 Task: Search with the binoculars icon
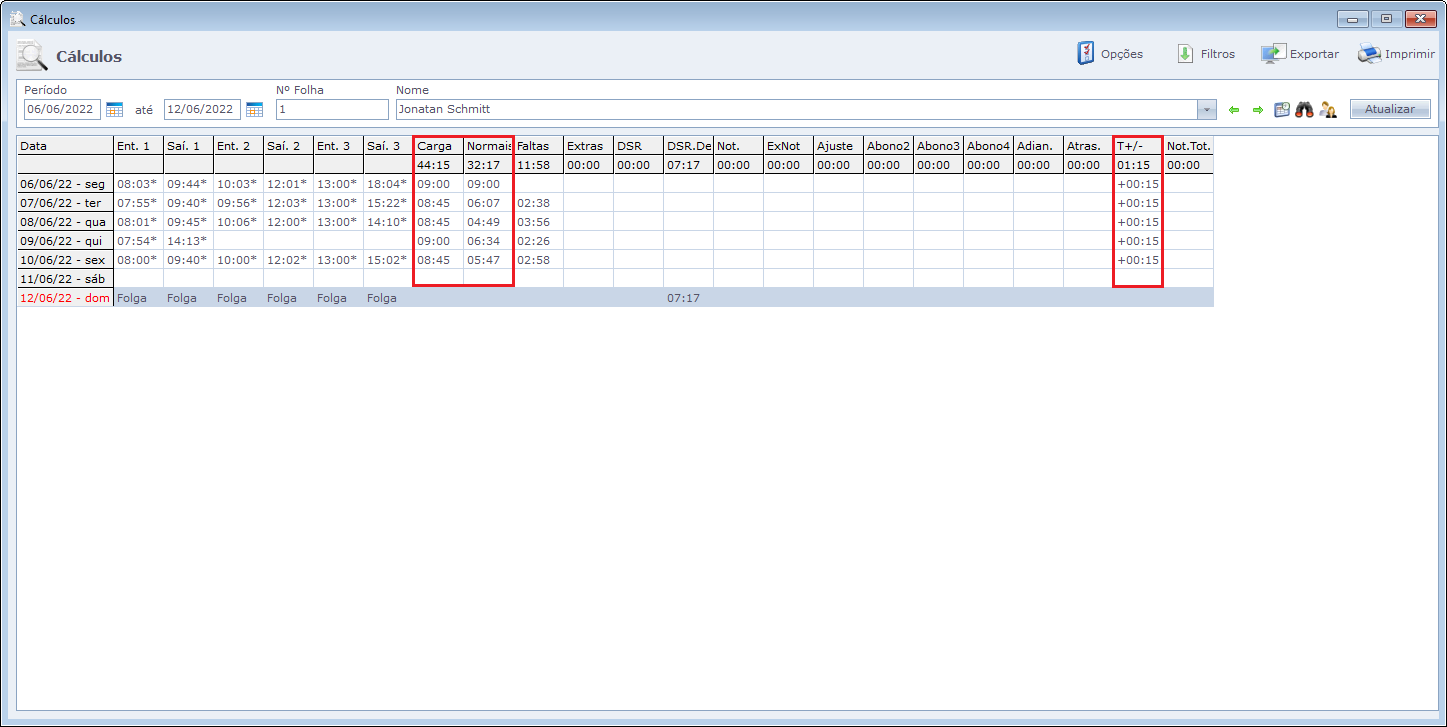(1304, 110)
